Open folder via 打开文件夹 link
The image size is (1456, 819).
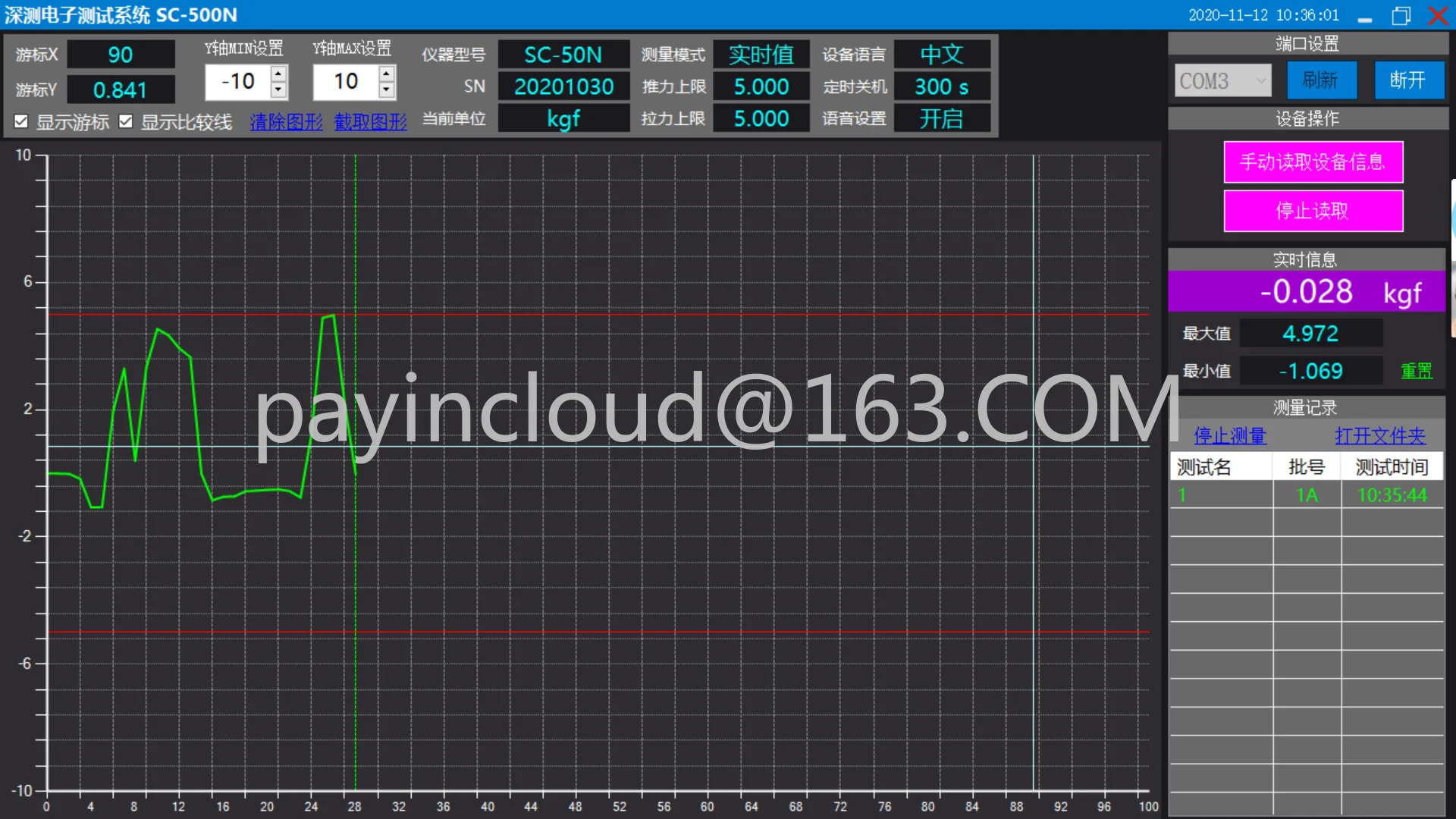tap(1379, 436)
